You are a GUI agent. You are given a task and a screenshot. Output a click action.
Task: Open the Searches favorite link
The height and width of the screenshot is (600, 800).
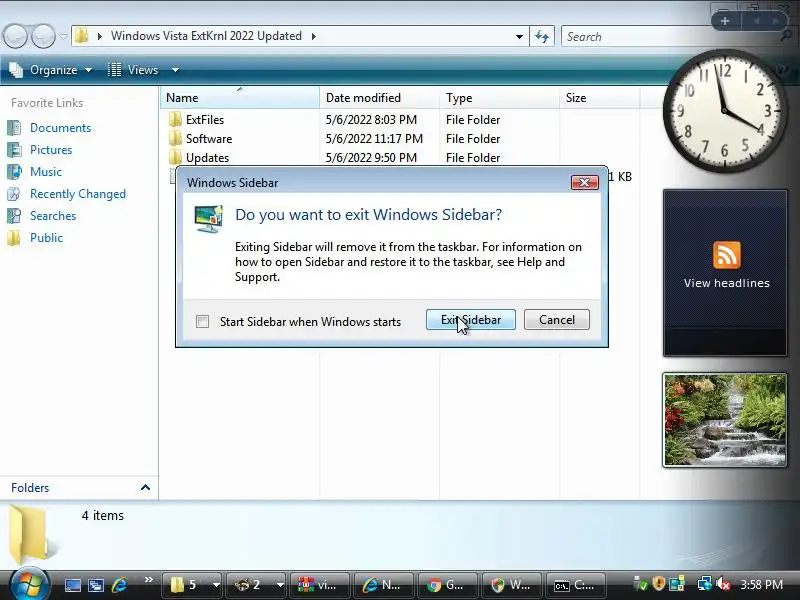pos(53,216)
